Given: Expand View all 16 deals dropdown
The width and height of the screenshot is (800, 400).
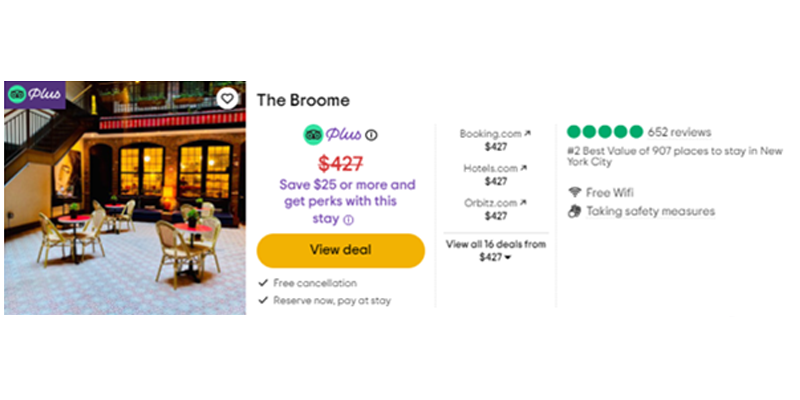Looking at the screenshot, I should [495, 251].
